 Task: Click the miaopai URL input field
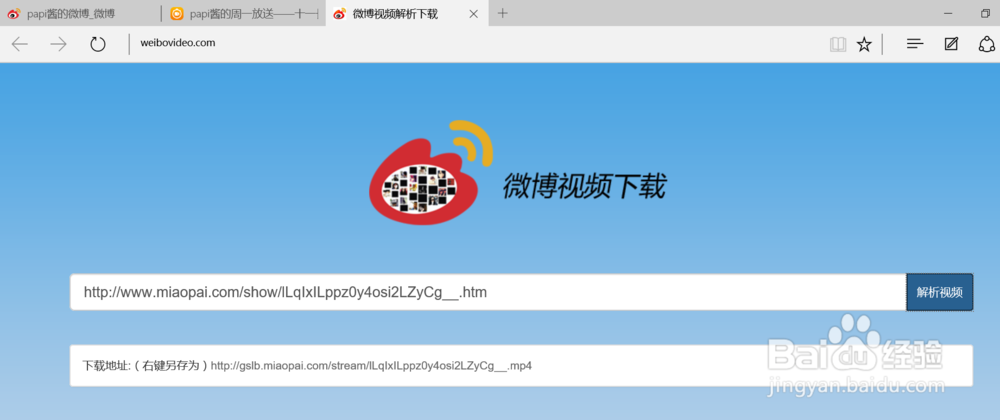point(488,293)
